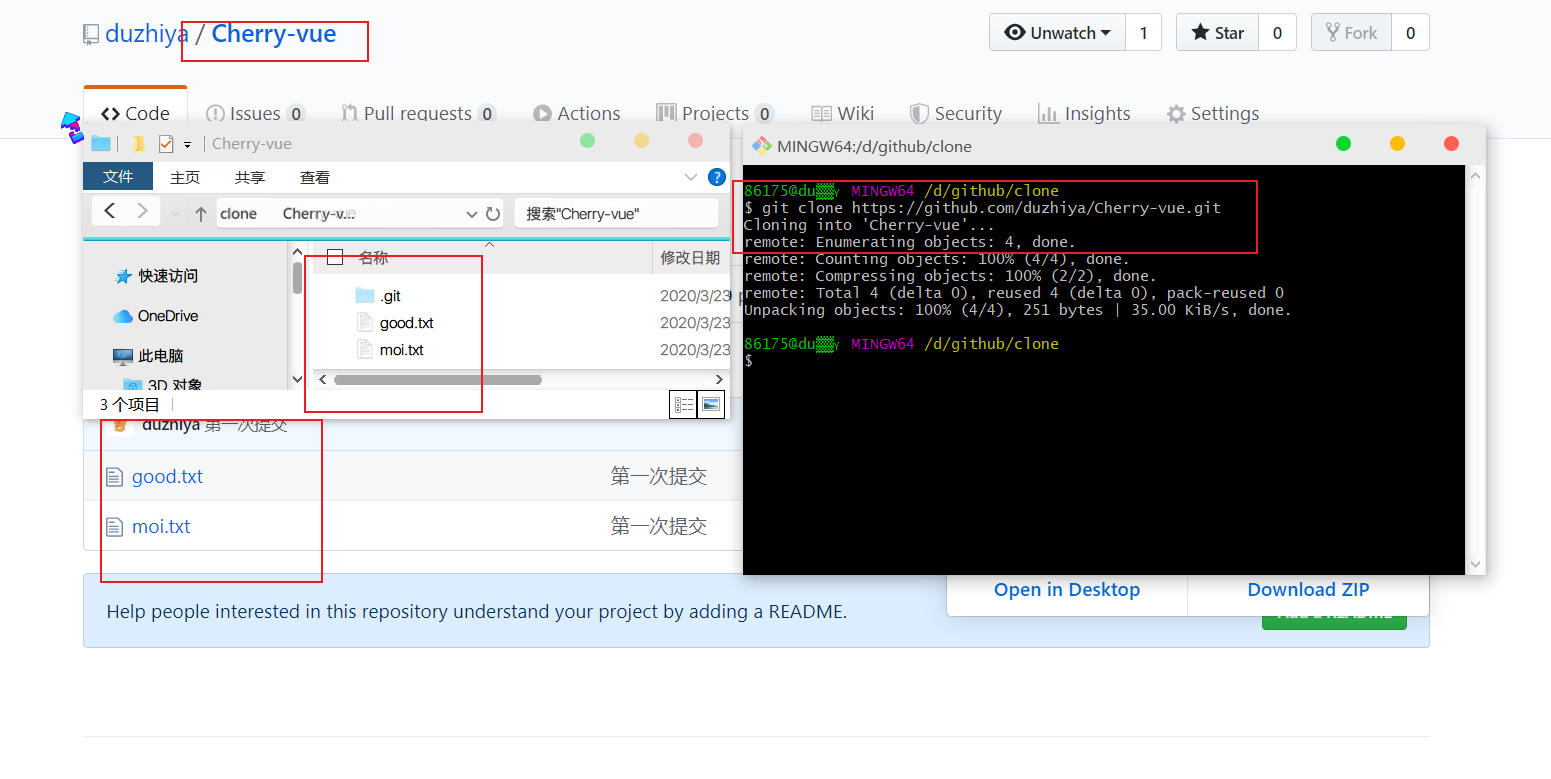Open the 文件 menu in Explorer
This screenshot has width=1551, height=779.
point(118,177)
